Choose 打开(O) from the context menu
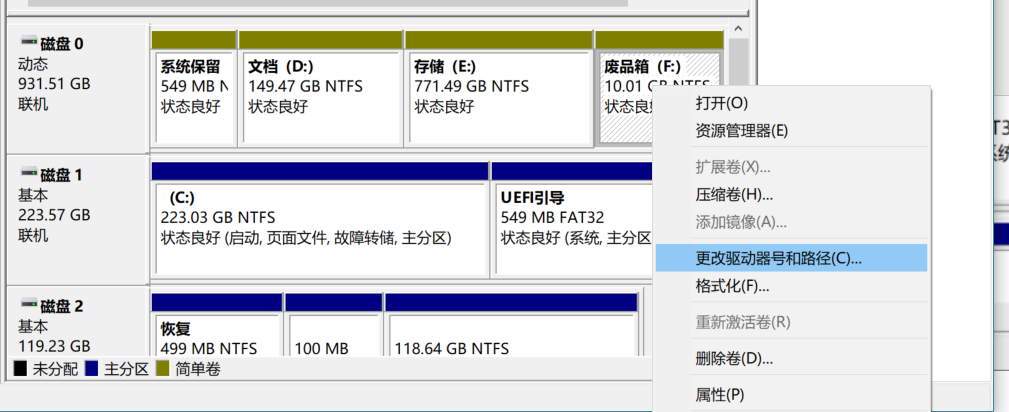Viewport: 1009px width, 412px height. [721, 103]
